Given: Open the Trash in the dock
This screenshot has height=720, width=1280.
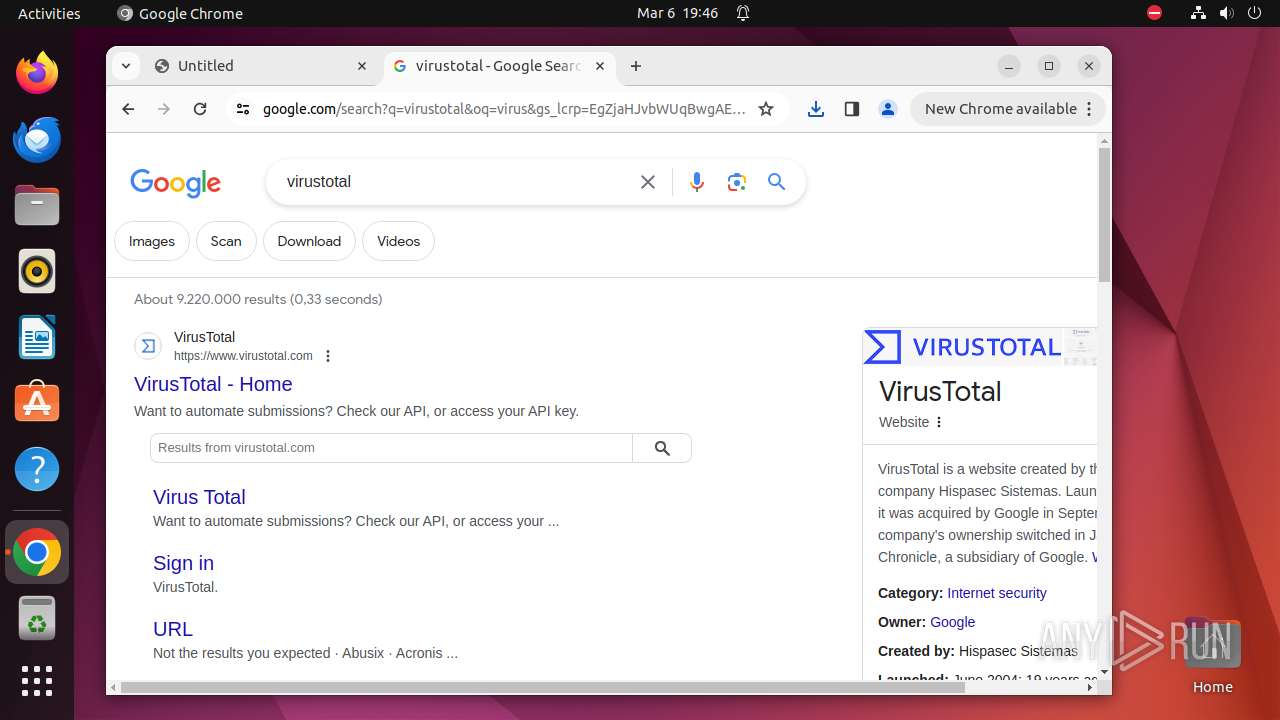Looking at the screenshot, I should tap(37, 618).
